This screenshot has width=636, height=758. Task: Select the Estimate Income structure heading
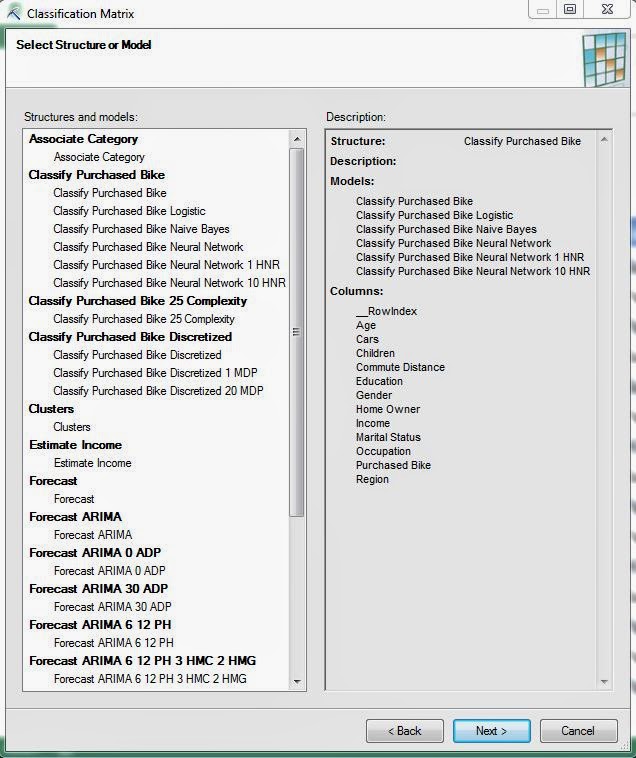click(75, 445)
